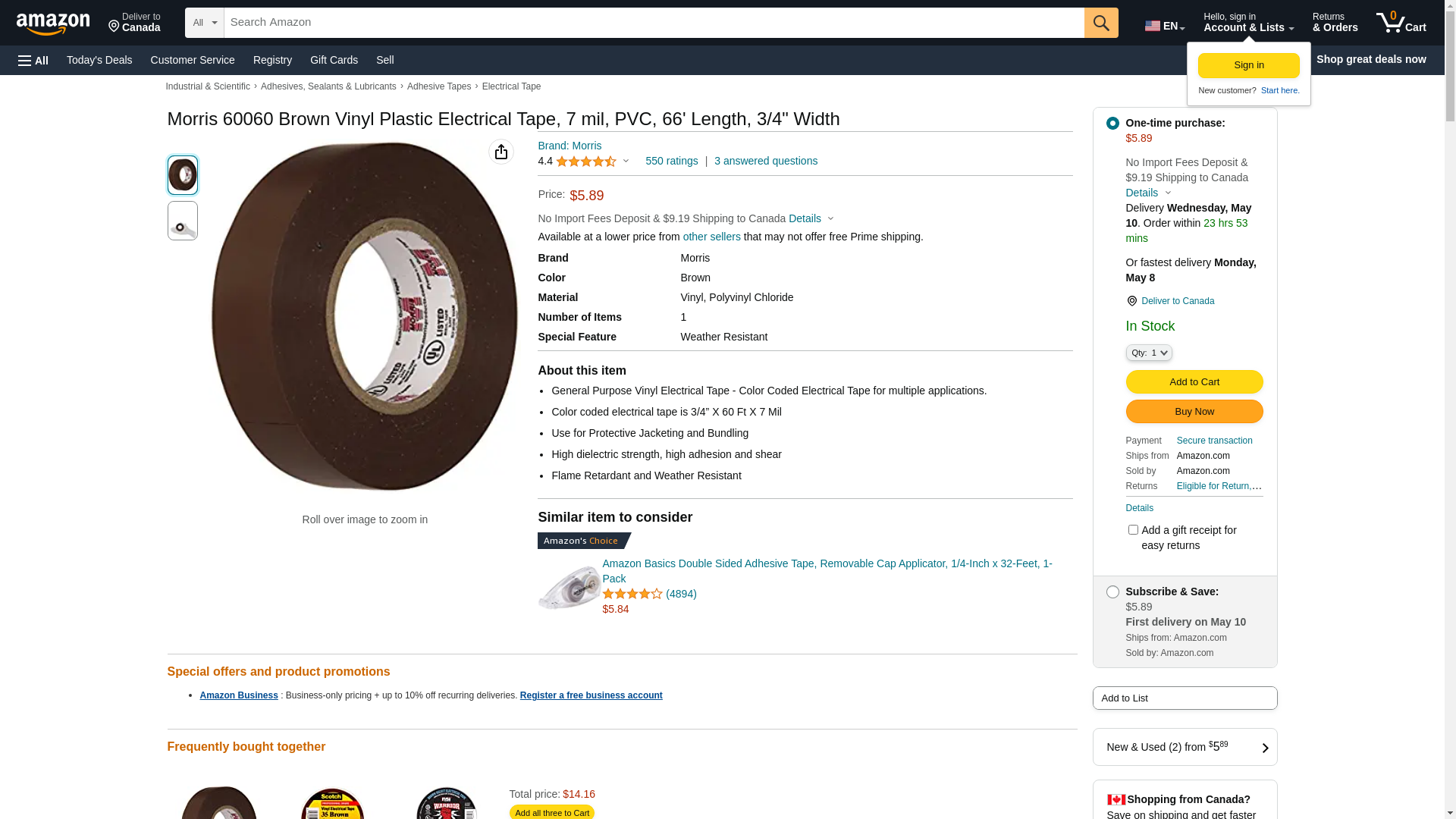Click the star rating graphic
Screen dimensions: 1456x819
(585, 162)
